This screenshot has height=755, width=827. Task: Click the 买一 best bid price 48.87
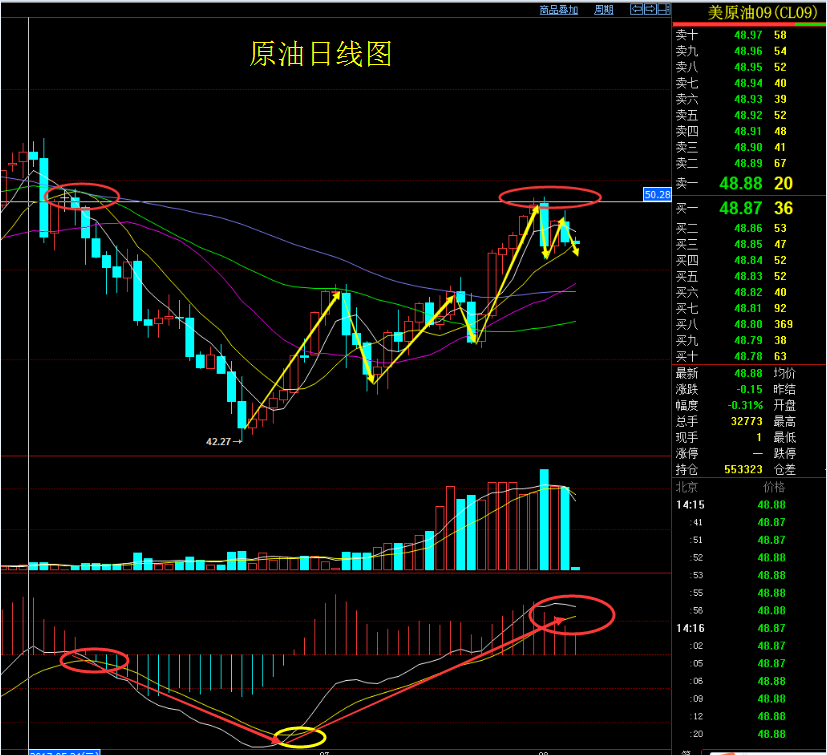tap(741, 208)
